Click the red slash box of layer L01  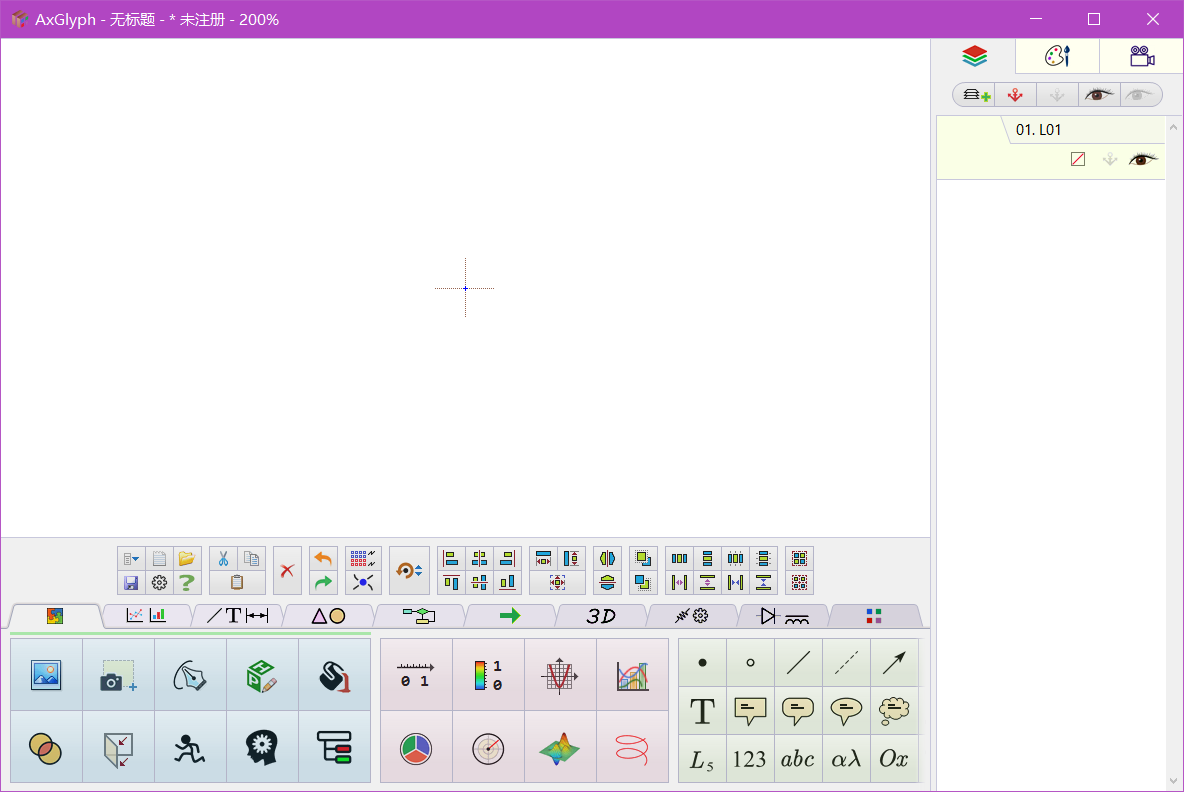pyautogui.click(x=1078, y=159)
